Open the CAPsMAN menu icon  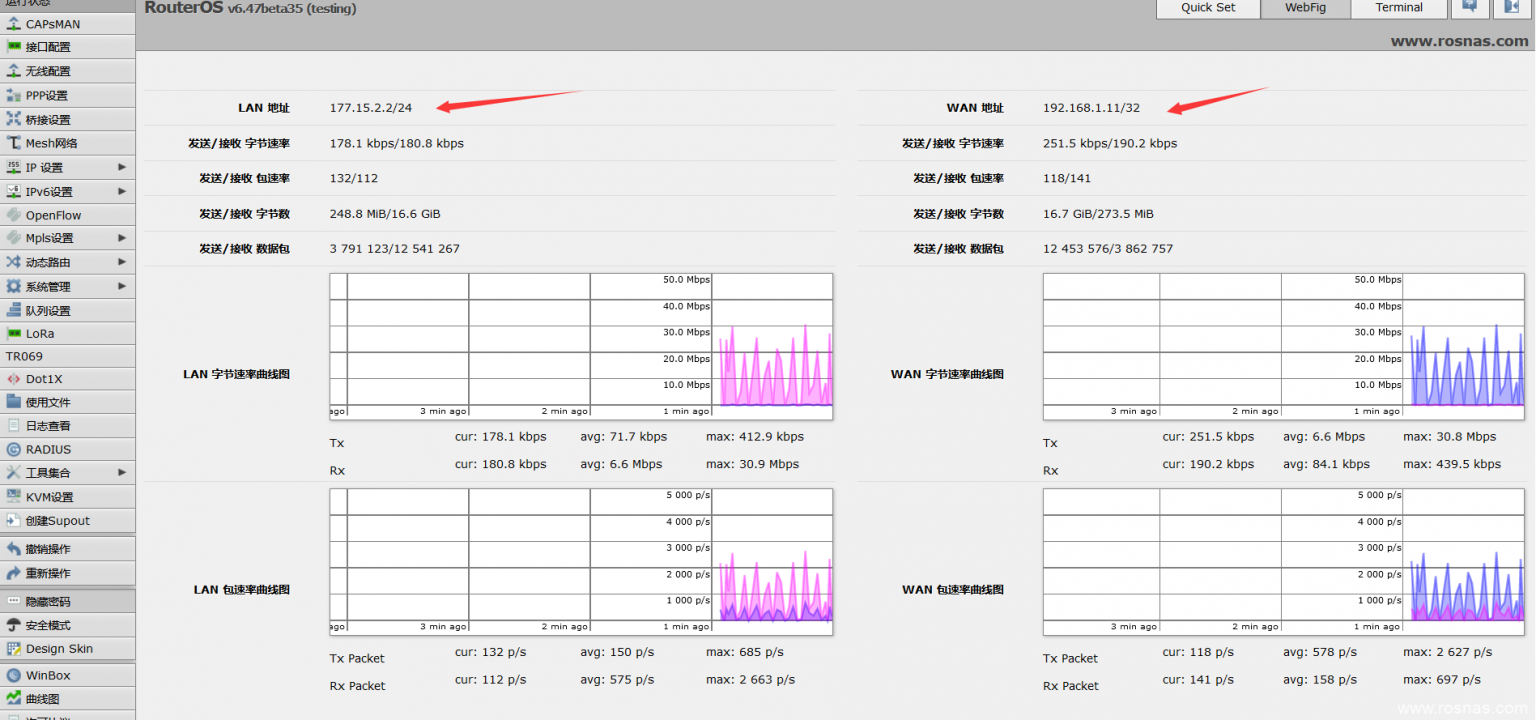14,23
